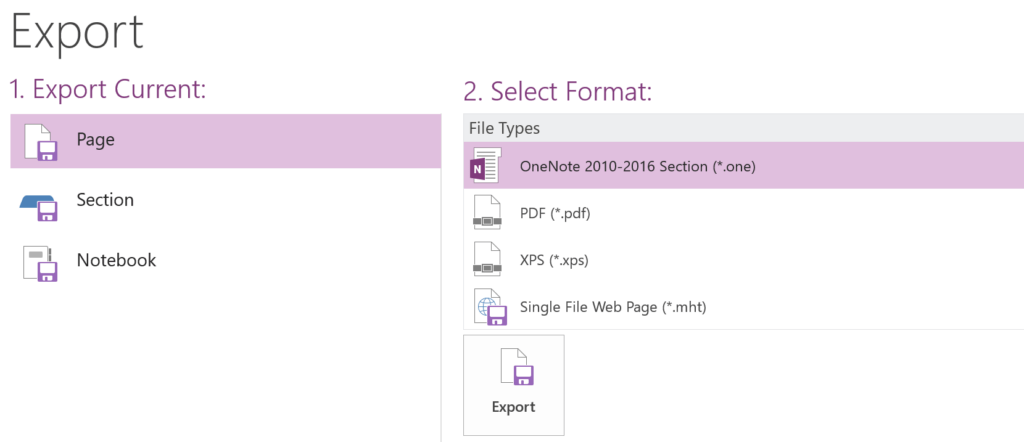Image resolution: width=1024 pixels, height=442 pixels.
Task: Click the Export button
Action: pos(513,385)
